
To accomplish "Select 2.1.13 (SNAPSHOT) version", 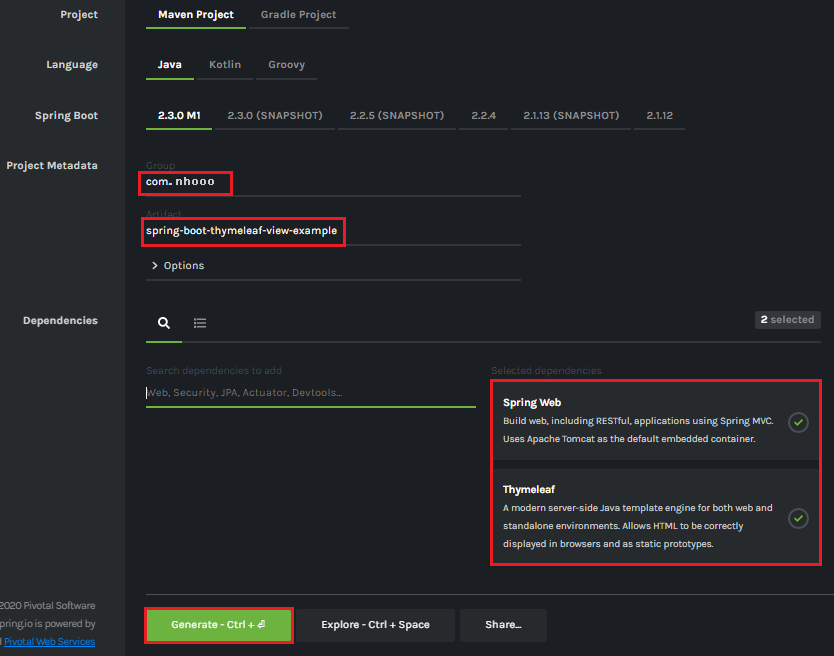I will pyautogui.click(x=570, y=115).
